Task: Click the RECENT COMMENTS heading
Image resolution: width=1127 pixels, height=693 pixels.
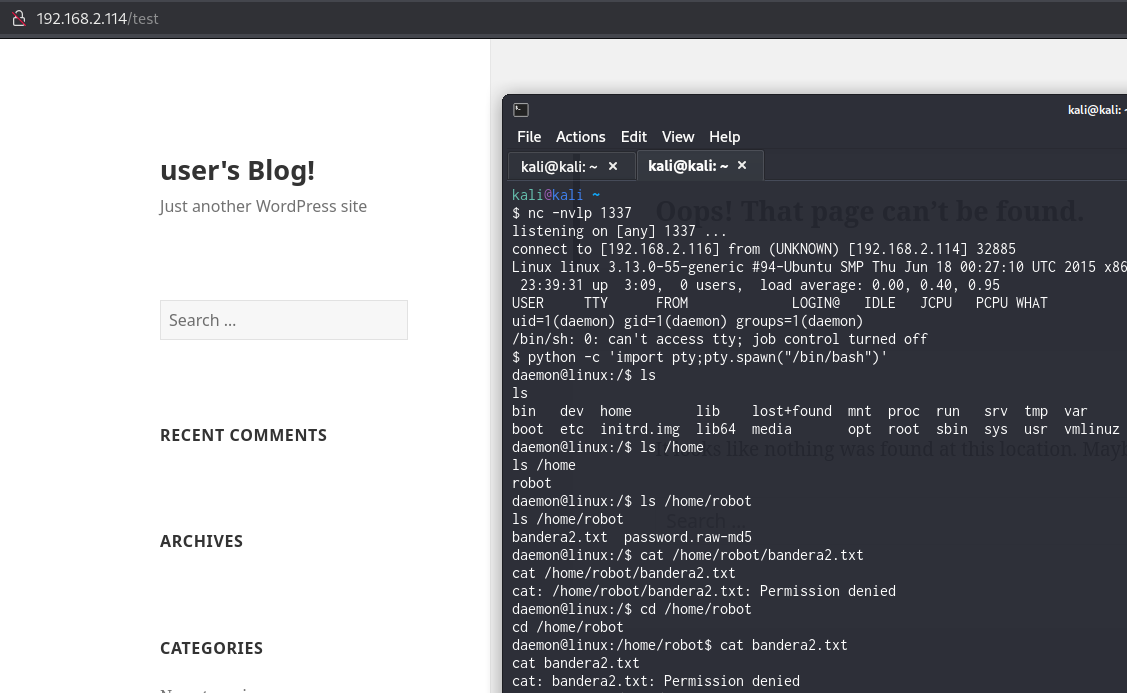Action: click(243, 435)
